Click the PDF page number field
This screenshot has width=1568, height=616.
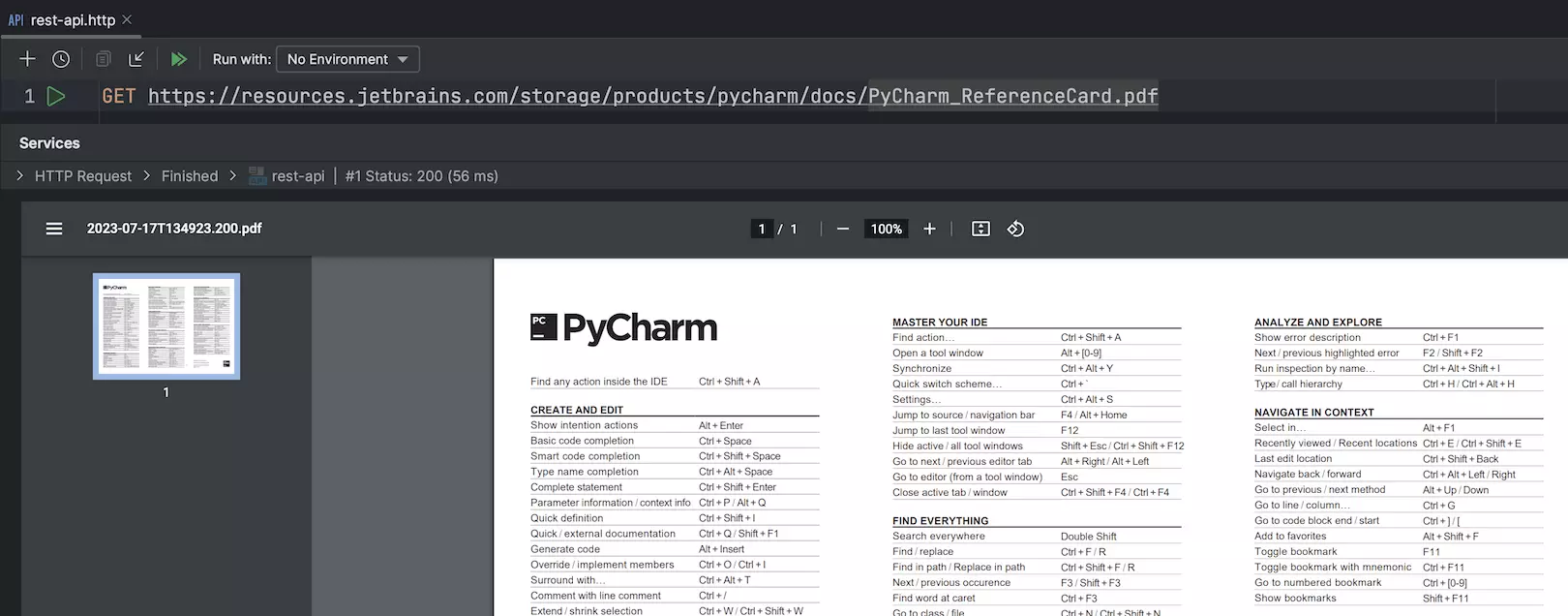click(762, 229)
